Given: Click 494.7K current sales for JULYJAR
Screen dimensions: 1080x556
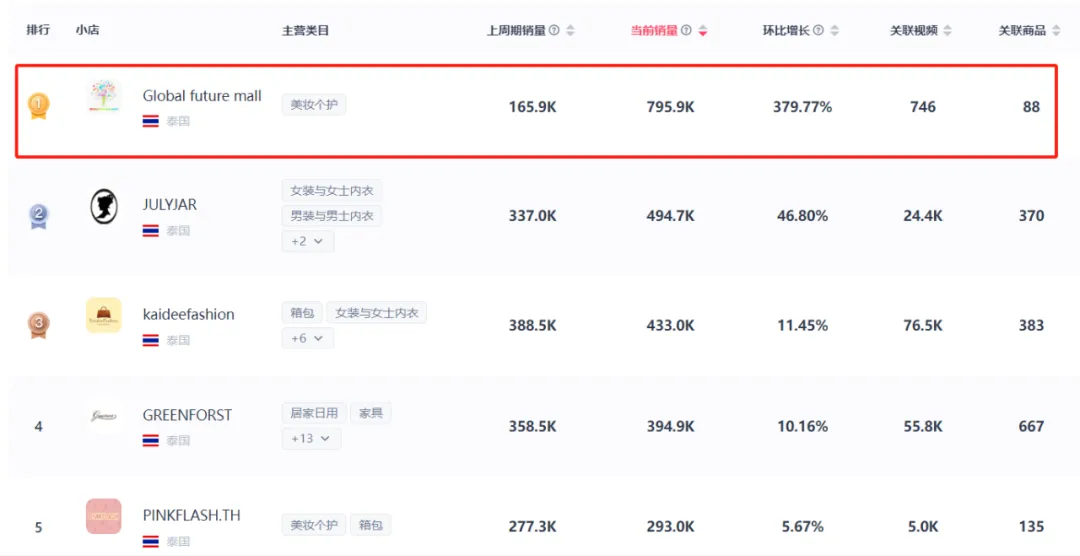Looking at the screenshot, I should (670, 216).
